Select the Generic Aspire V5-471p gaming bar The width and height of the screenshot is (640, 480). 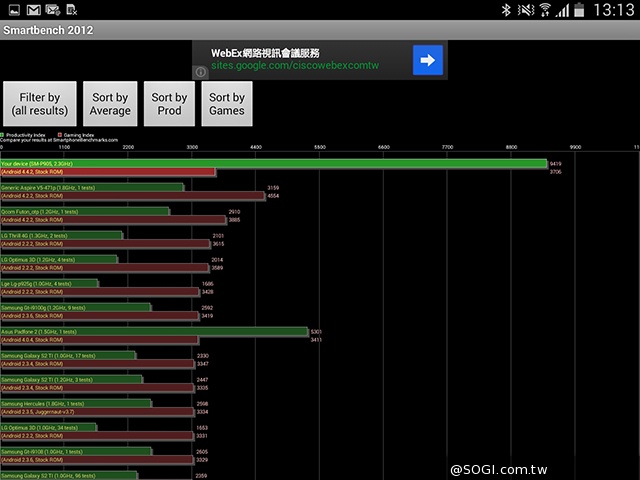132,196
